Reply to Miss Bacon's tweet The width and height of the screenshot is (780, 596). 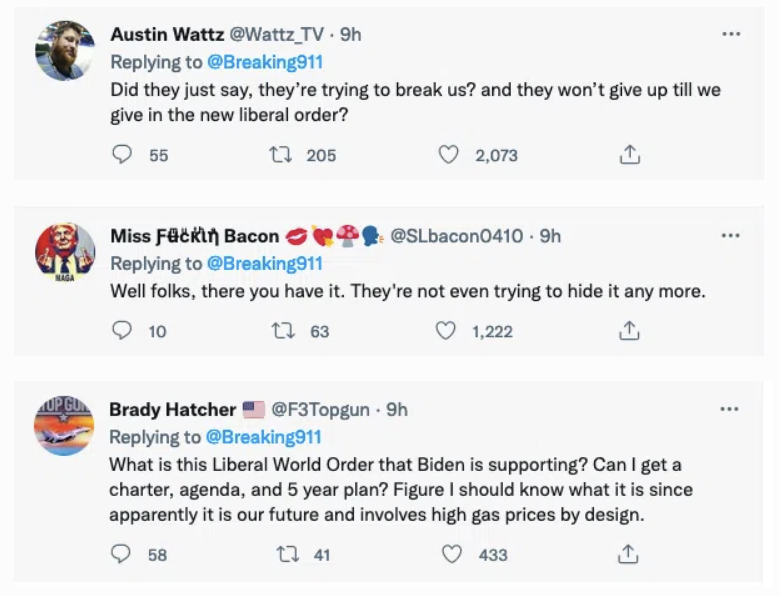pyautogui.click(x=122, y=330)
